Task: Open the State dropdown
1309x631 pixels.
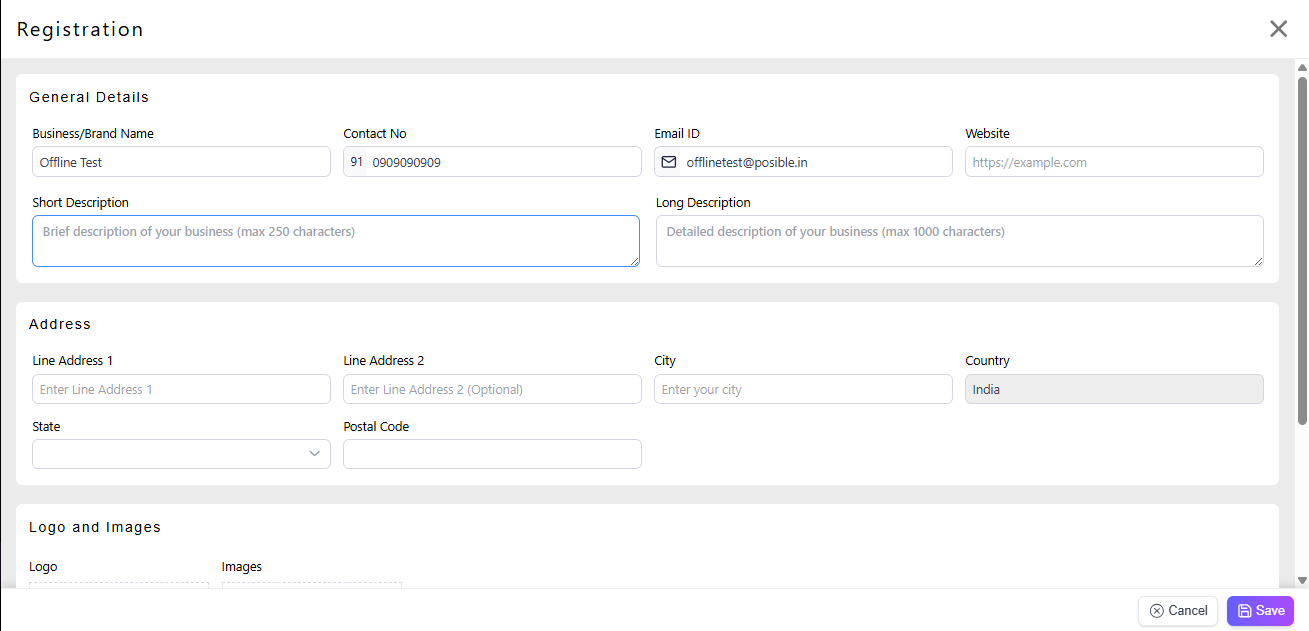Action: 181,454
